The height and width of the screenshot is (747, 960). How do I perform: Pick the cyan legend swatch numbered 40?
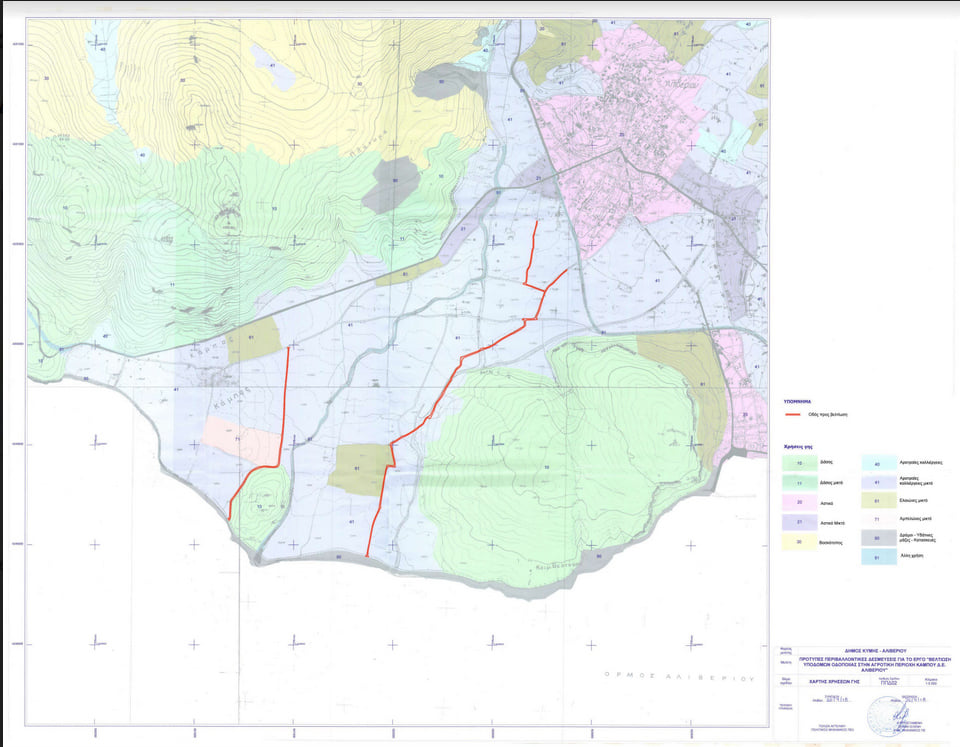coord(879,463)
